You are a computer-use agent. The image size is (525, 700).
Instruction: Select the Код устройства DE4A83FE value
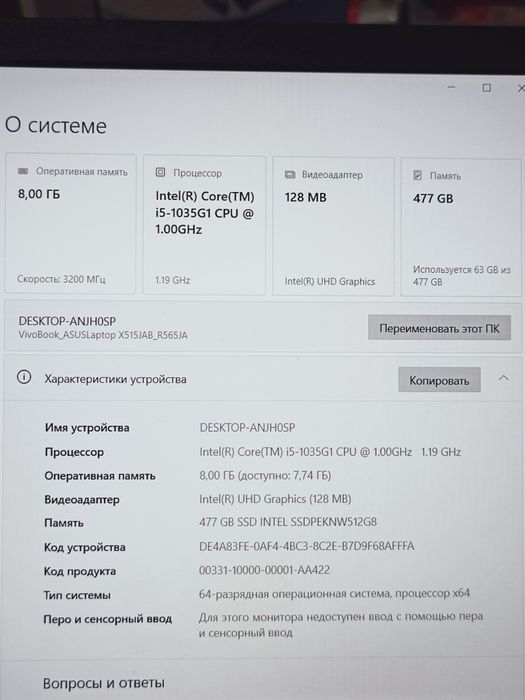click(307, 546)
